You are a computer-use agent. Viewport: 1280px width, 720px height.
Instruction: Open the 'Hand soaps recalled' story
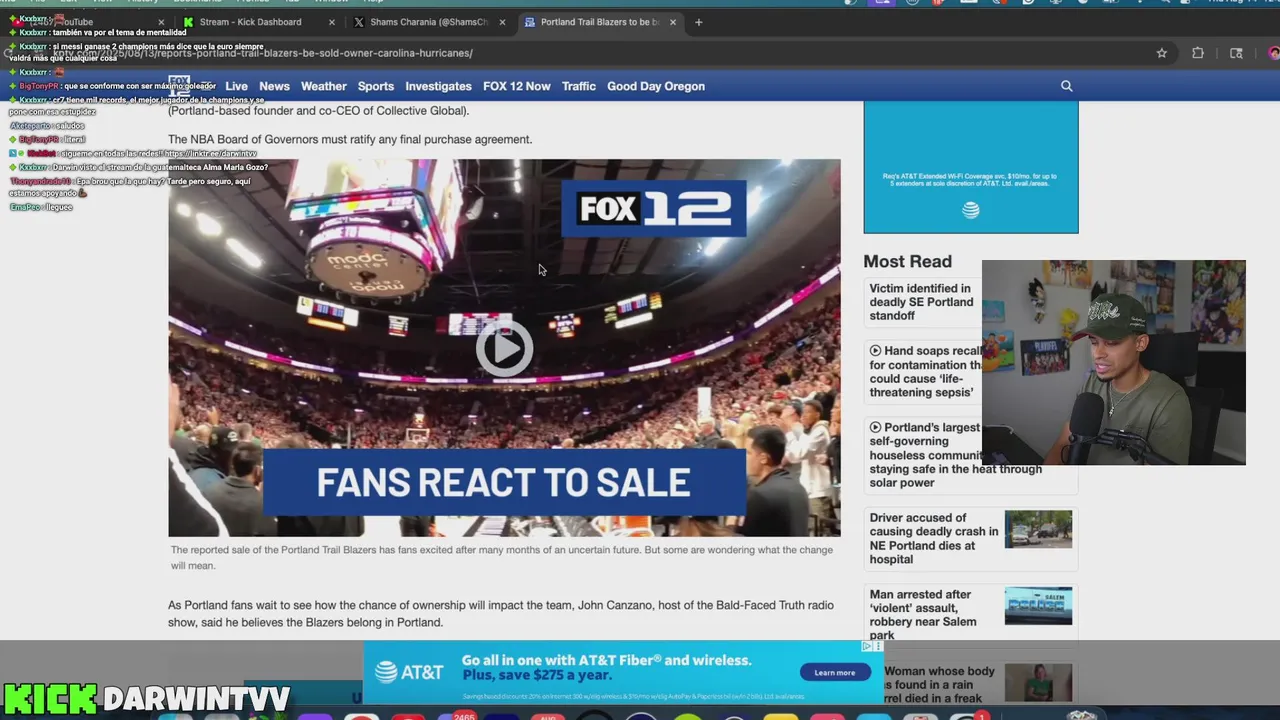click(925, 372)
